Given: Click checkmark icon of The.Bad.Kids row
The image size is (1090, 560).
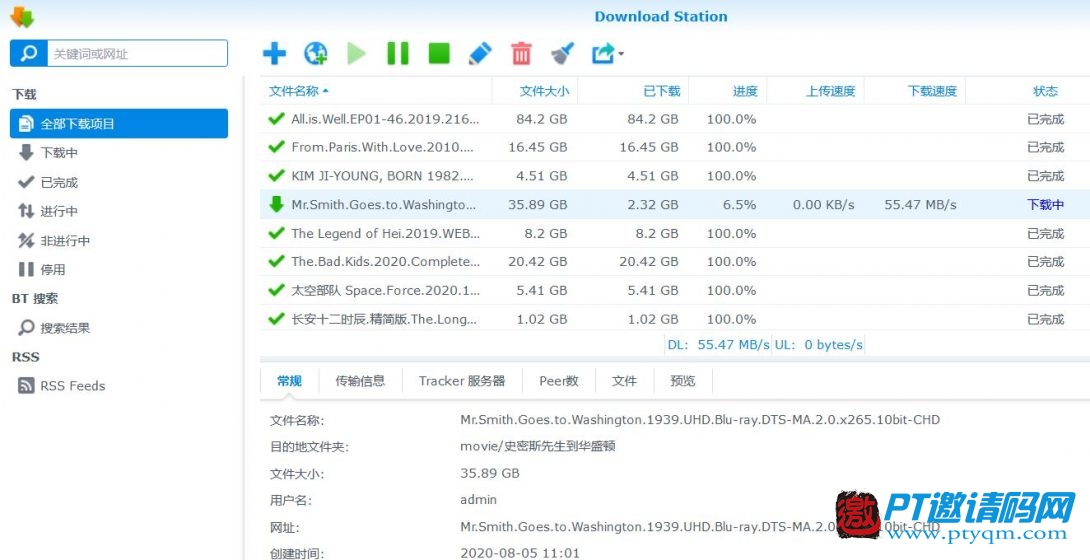Looking at the screenshot, I should click(277, 261).
